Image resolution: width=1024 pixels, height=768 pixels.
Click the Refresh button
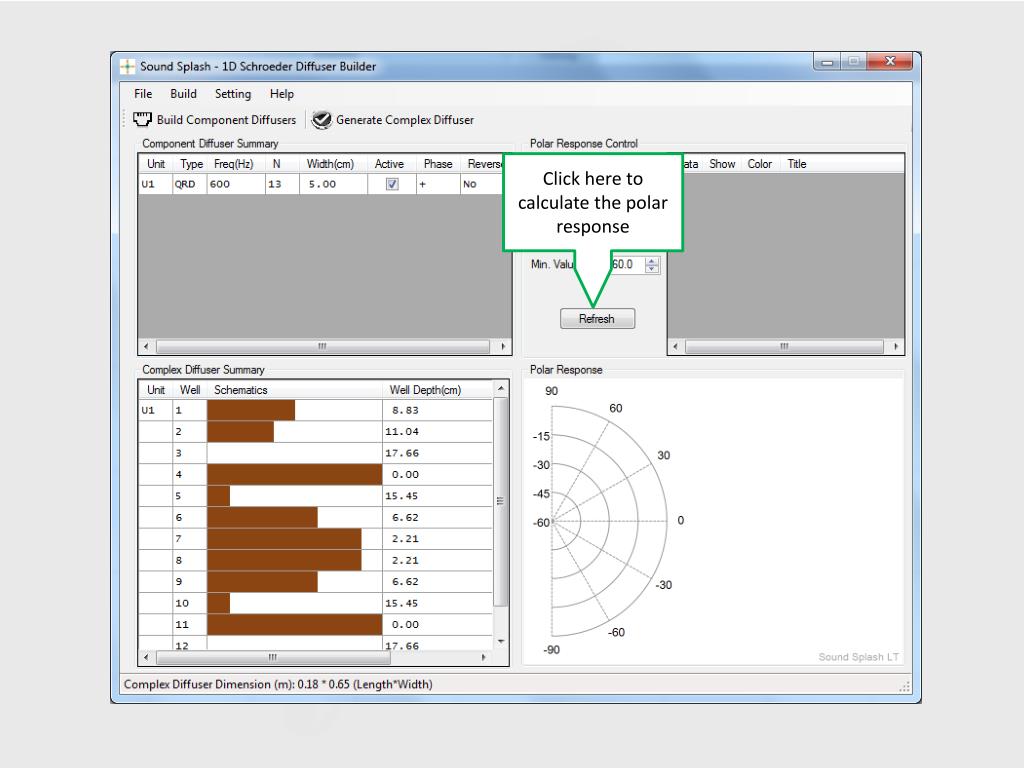[x=597, y=319]
